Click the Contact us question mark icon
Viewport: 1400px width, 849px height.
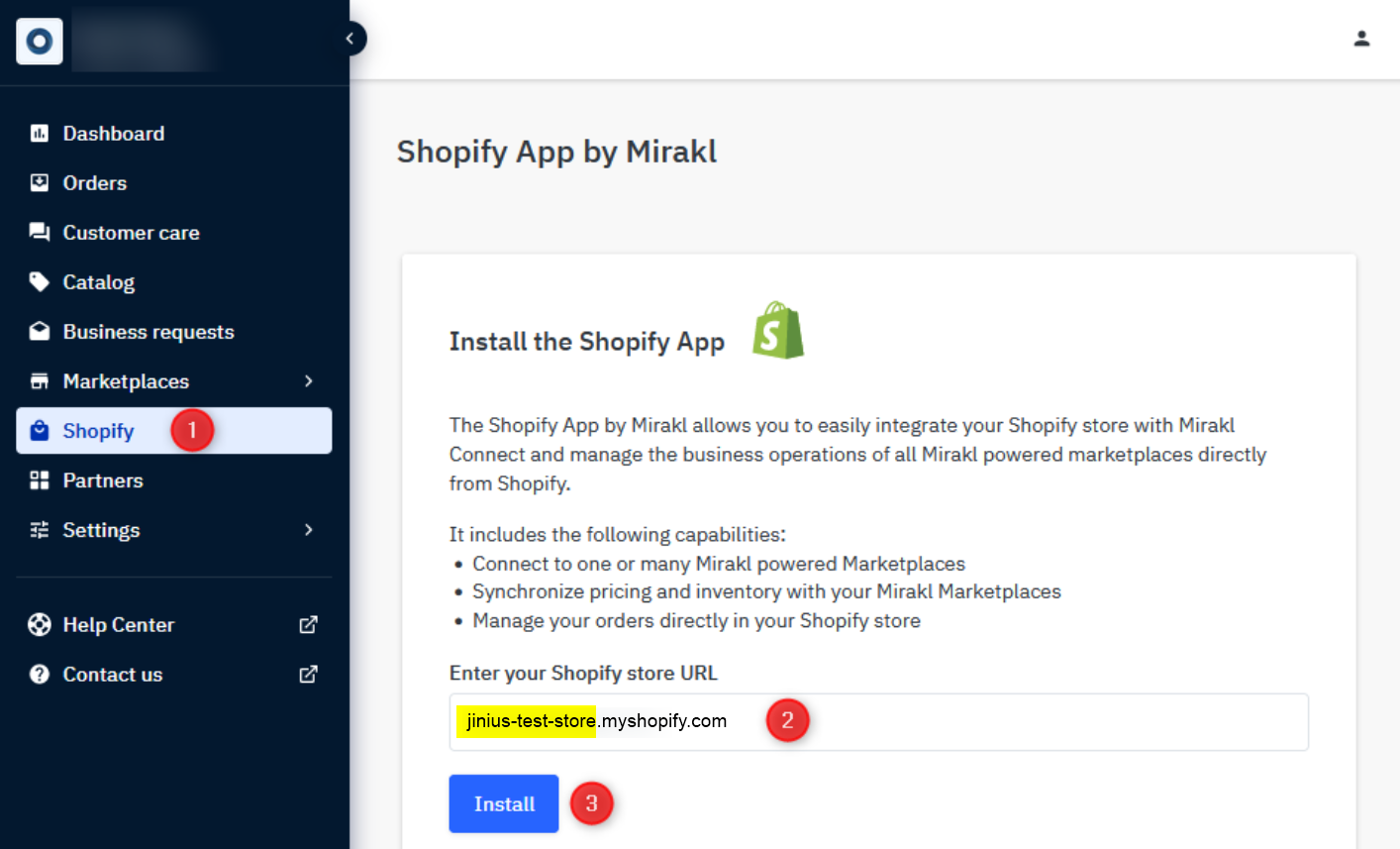[x=40, y=674]
